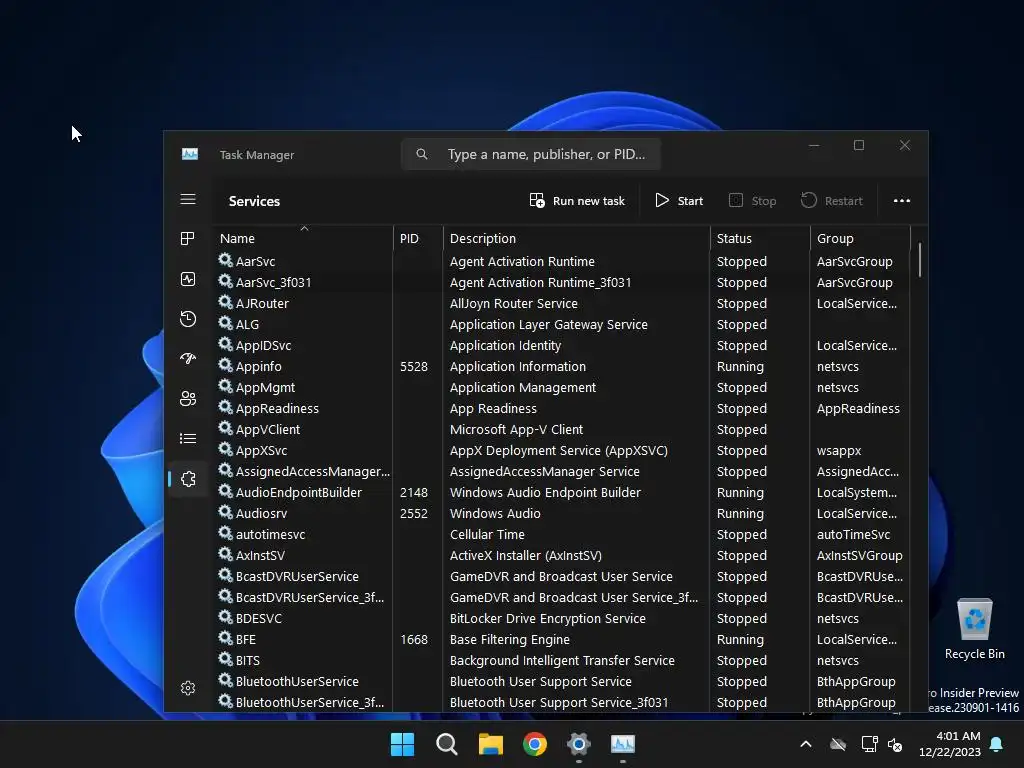Open the hamburger navigation menu
The height and width of the screenshot is (768, 1024).
pyautogui.click(x=188, y=199)
